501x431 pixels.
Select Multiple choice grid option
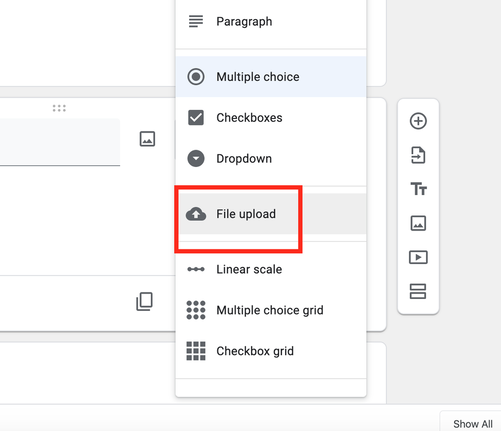(271, 310)
